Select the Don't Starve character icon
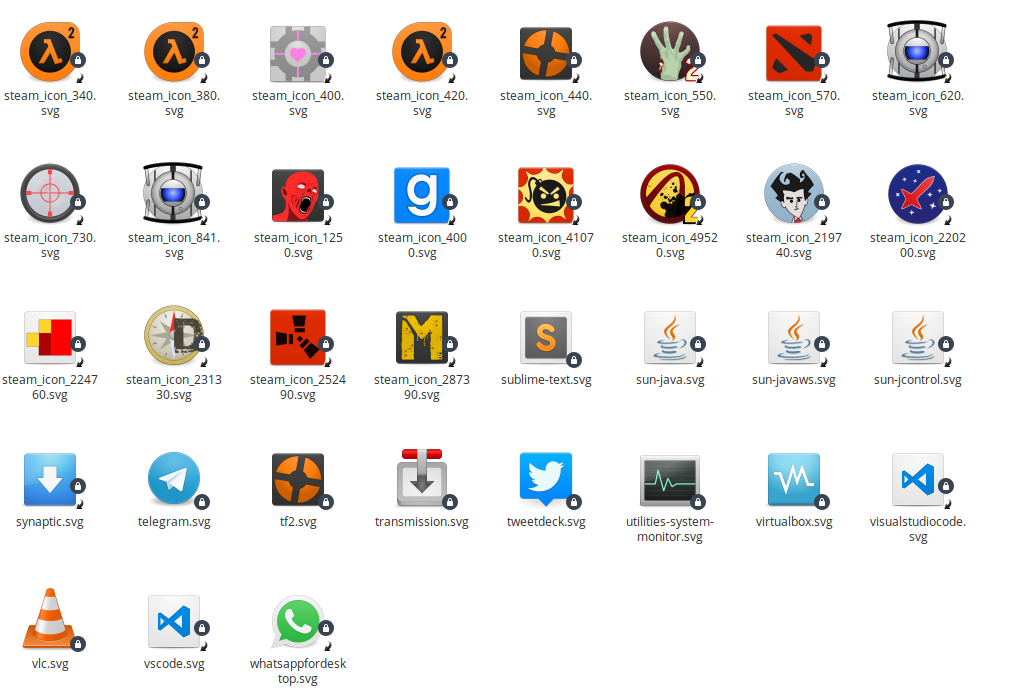Viewport: 1025px width, 690px height. point(794,193)
